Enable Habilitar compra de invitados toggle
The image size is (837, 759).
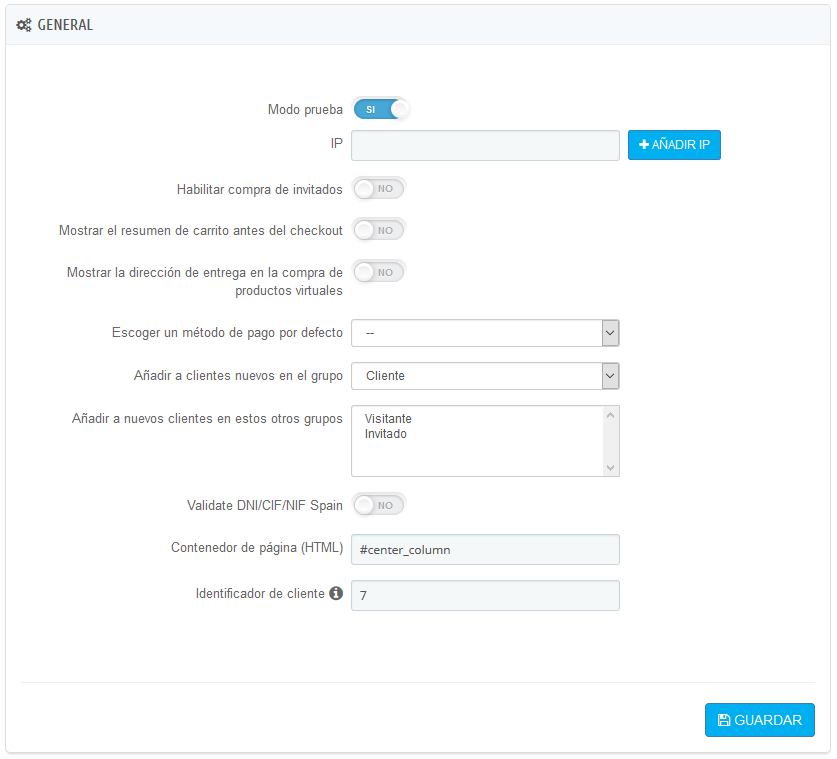click(x=379, y=188)
